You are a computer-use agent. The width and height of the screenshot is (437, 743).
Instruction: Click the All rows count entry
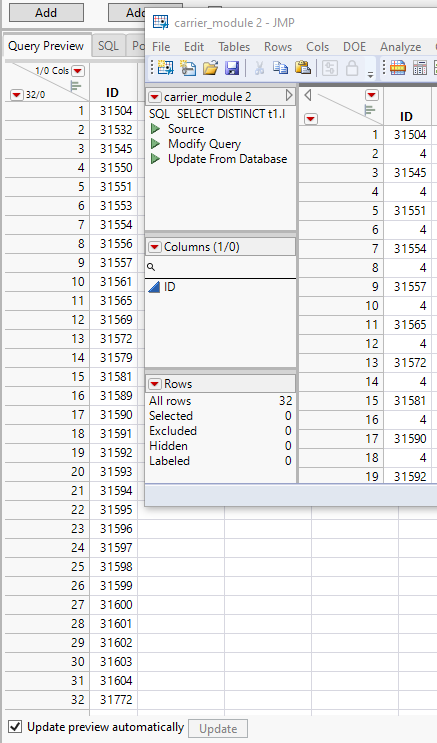tap(220, 401)
